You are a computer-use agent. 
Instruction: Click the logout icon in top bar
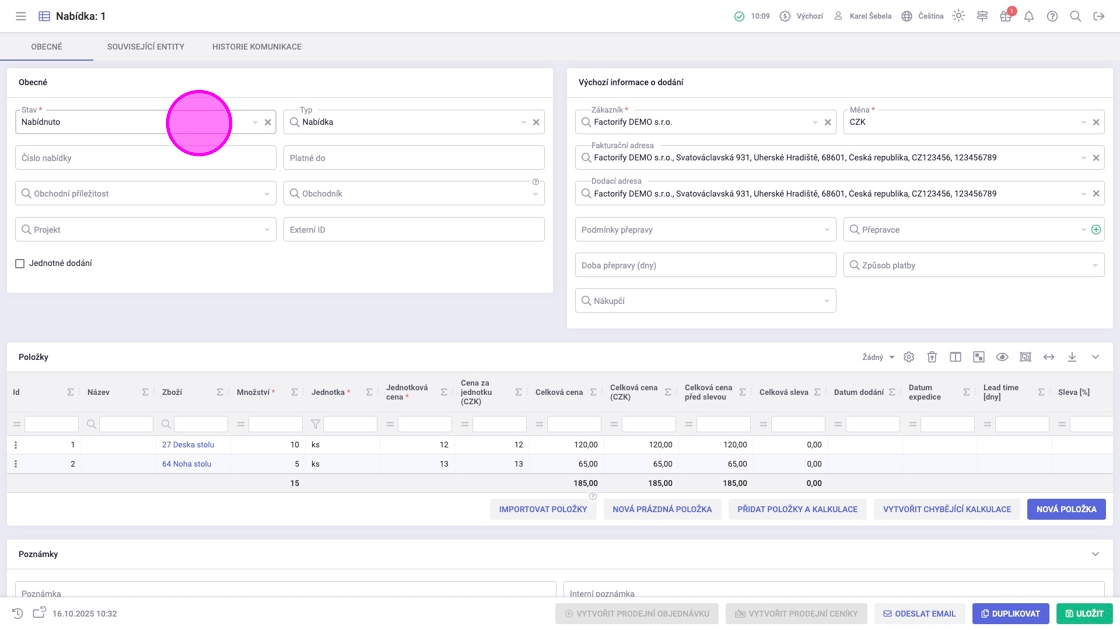click(1098, 16)
